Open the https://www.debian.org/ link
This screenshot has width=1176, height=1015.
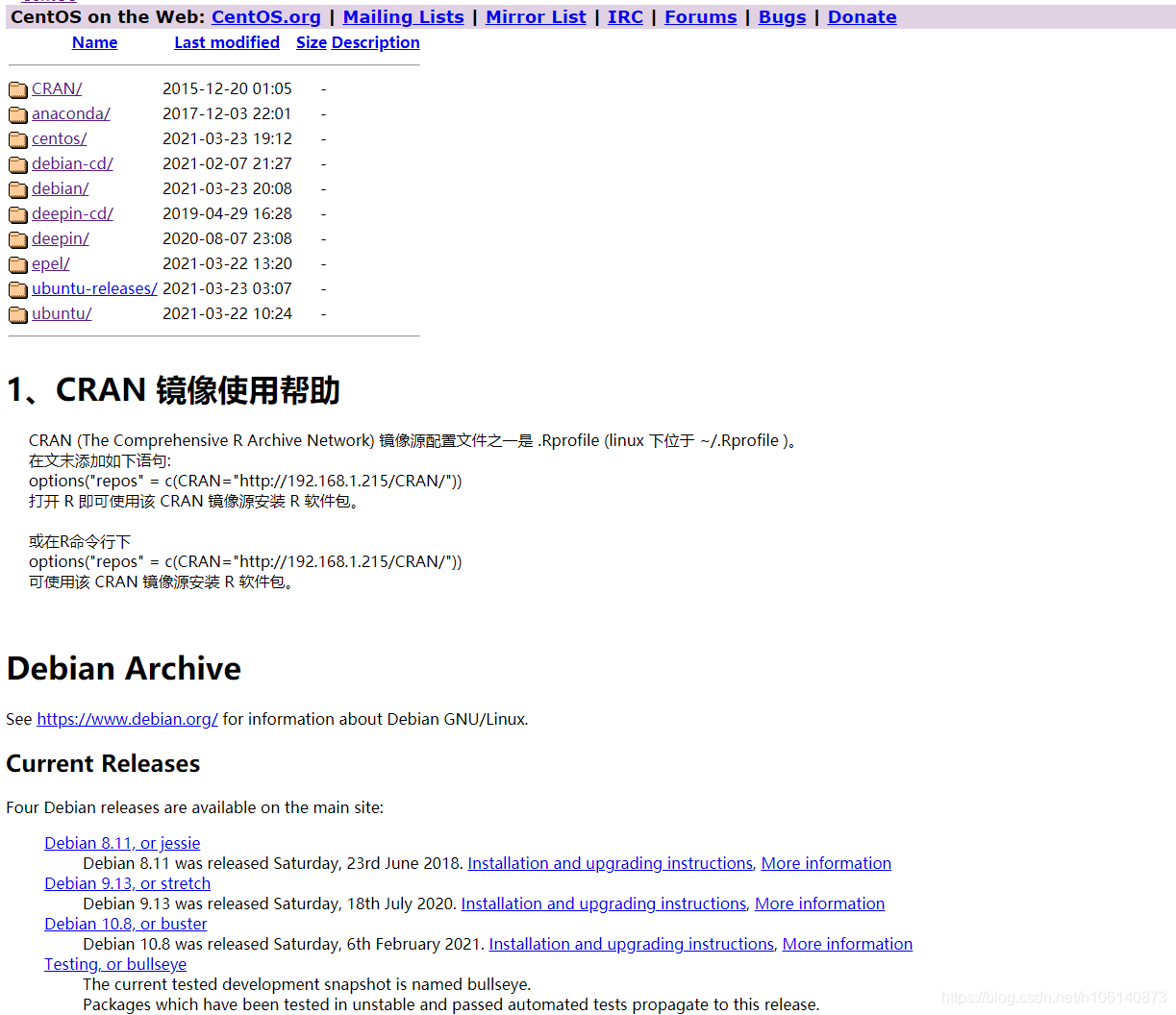click(x=128, y=719)
